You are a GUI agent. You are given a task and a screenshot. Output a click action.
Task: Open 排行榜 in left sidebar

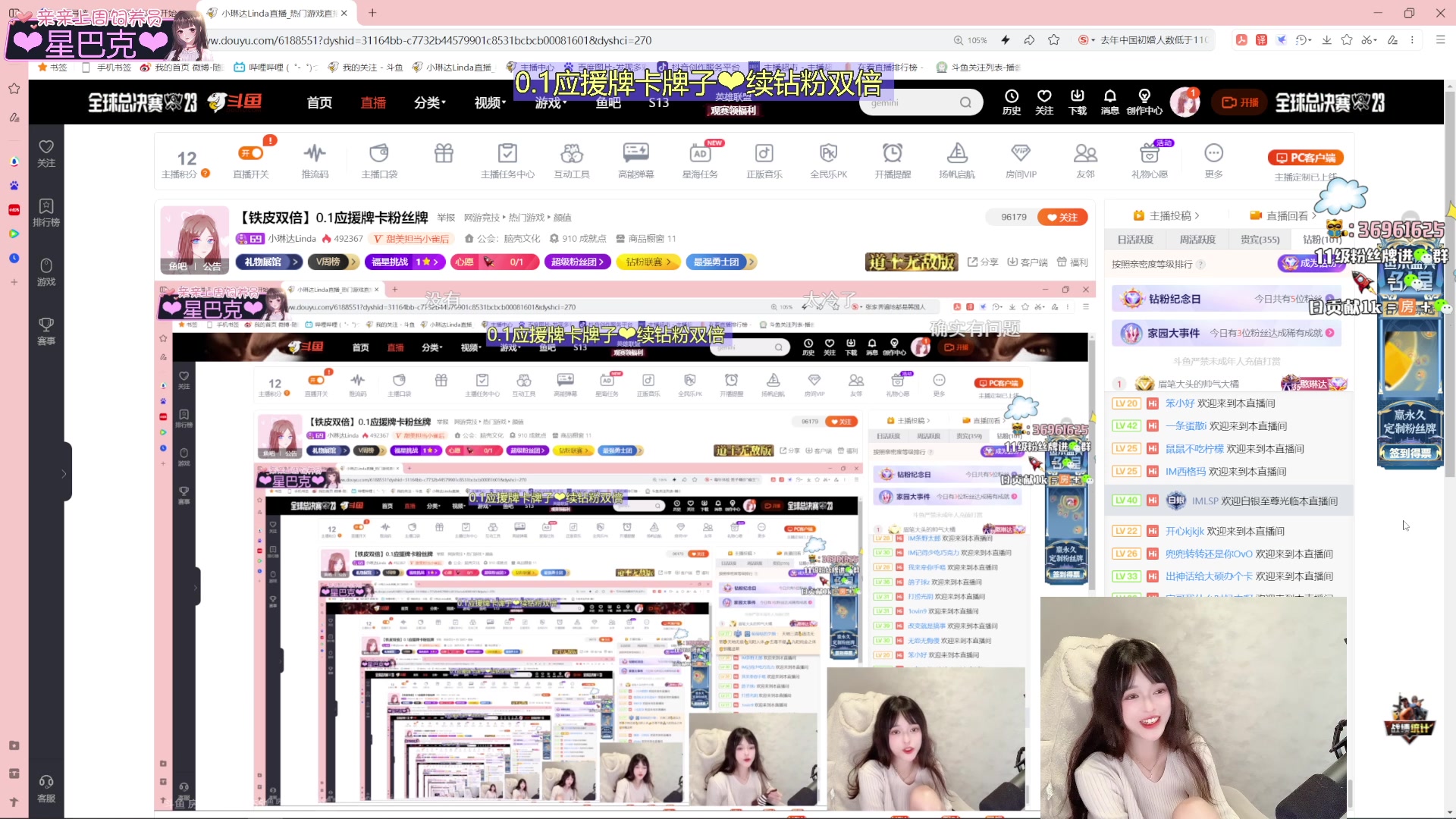pyautogui.click(x=46, y=212)
